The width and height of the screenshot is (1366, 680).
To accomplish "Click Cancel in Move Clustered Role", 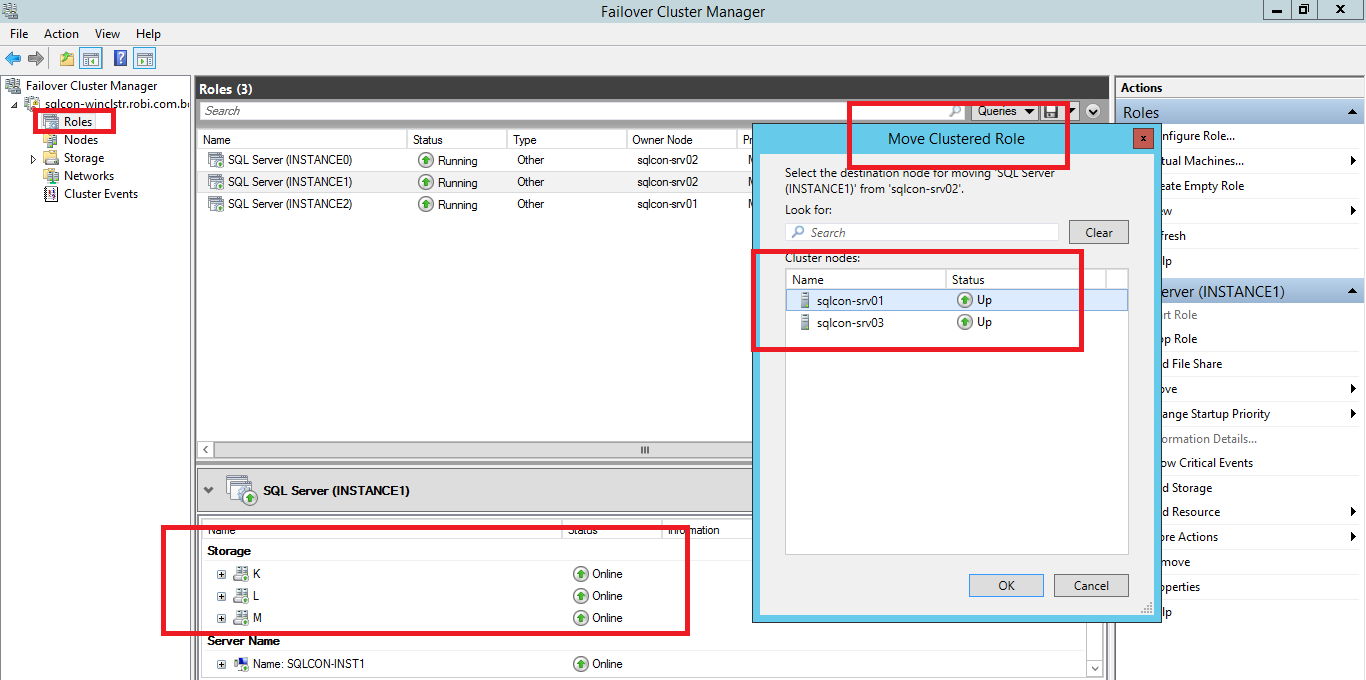I will tap(1091, 586).
